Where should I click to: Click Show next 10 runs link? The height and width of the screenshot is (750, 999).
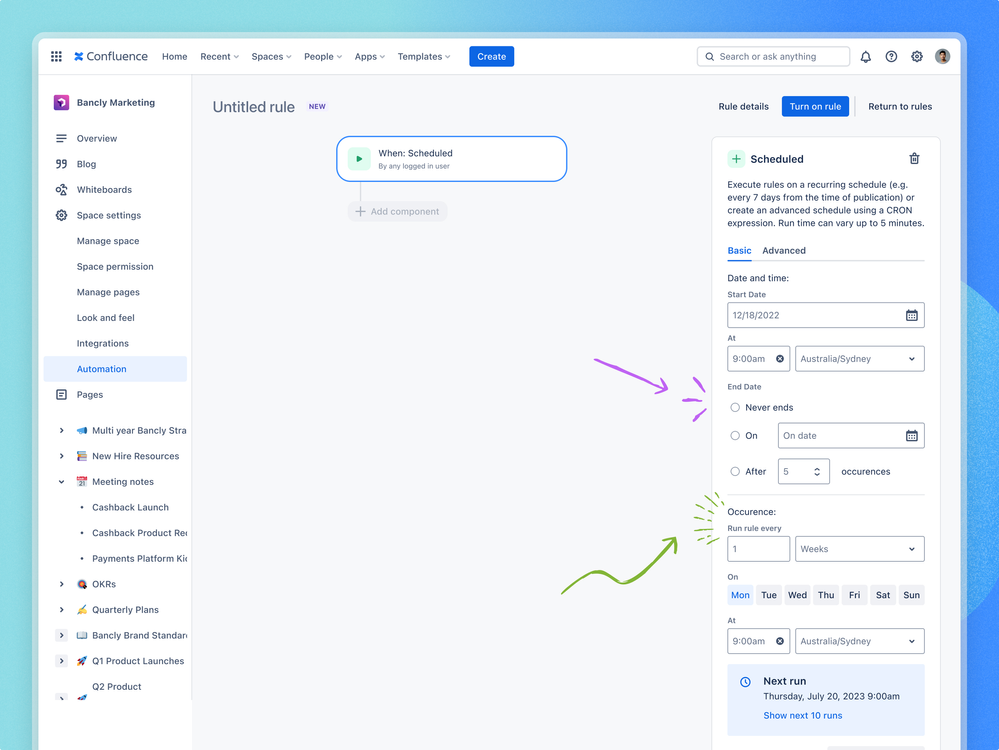coord(802,716)
